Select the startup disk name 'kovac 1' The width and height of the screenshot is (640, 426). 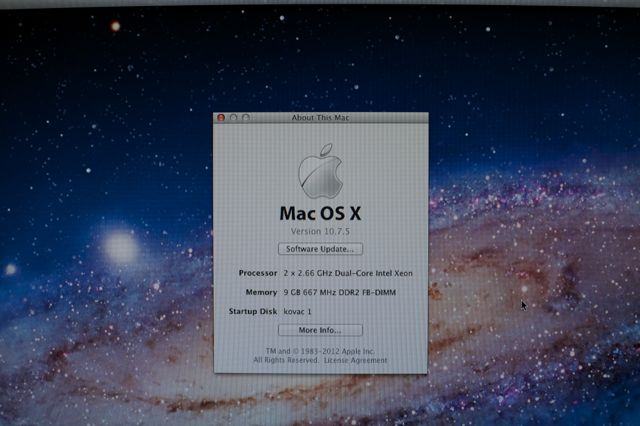[x=297, y=311]
